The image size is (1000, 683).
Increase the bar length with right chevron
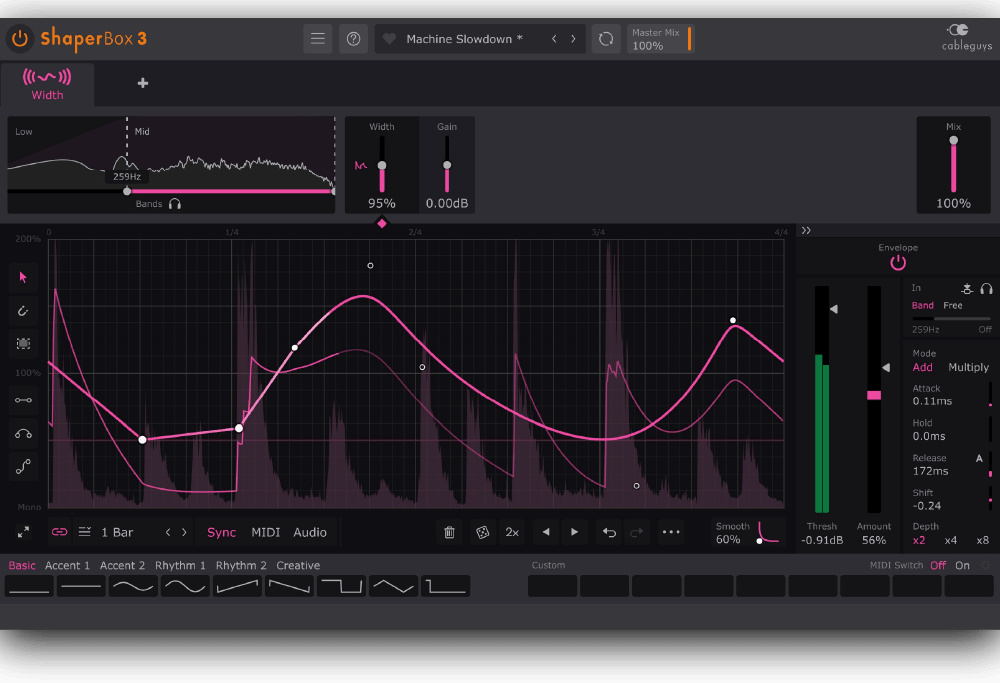[x=184, y=532]
